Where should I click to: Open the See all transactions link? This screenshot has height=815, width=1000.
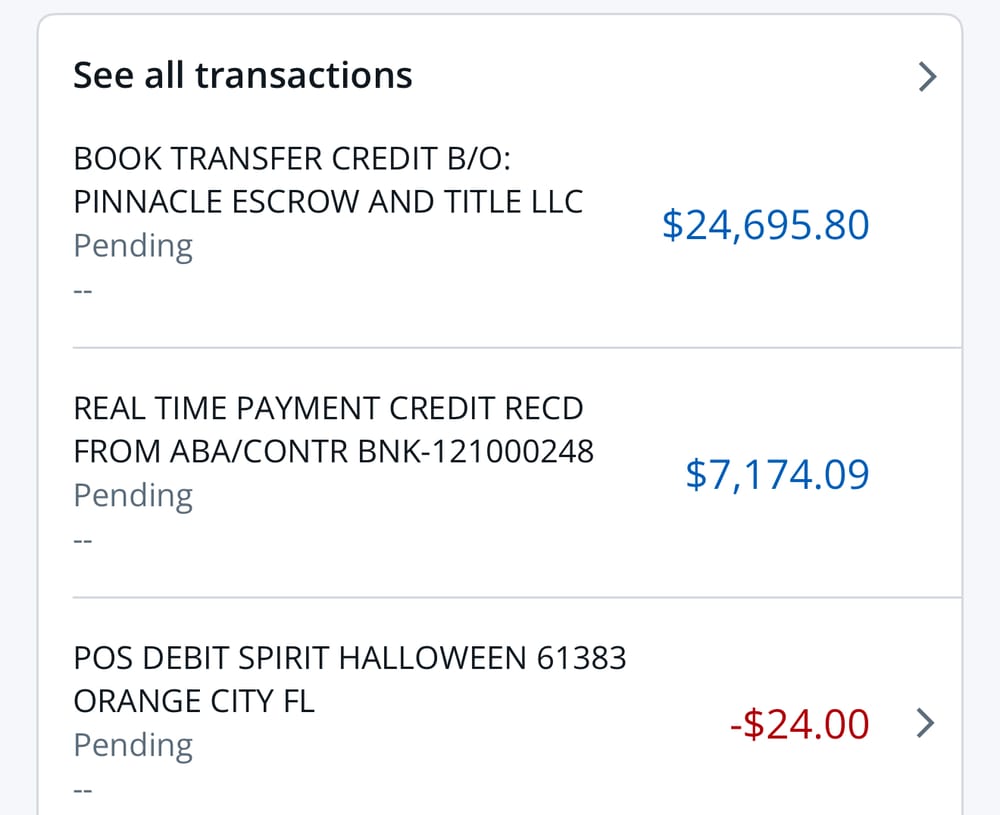coord(243,75)
